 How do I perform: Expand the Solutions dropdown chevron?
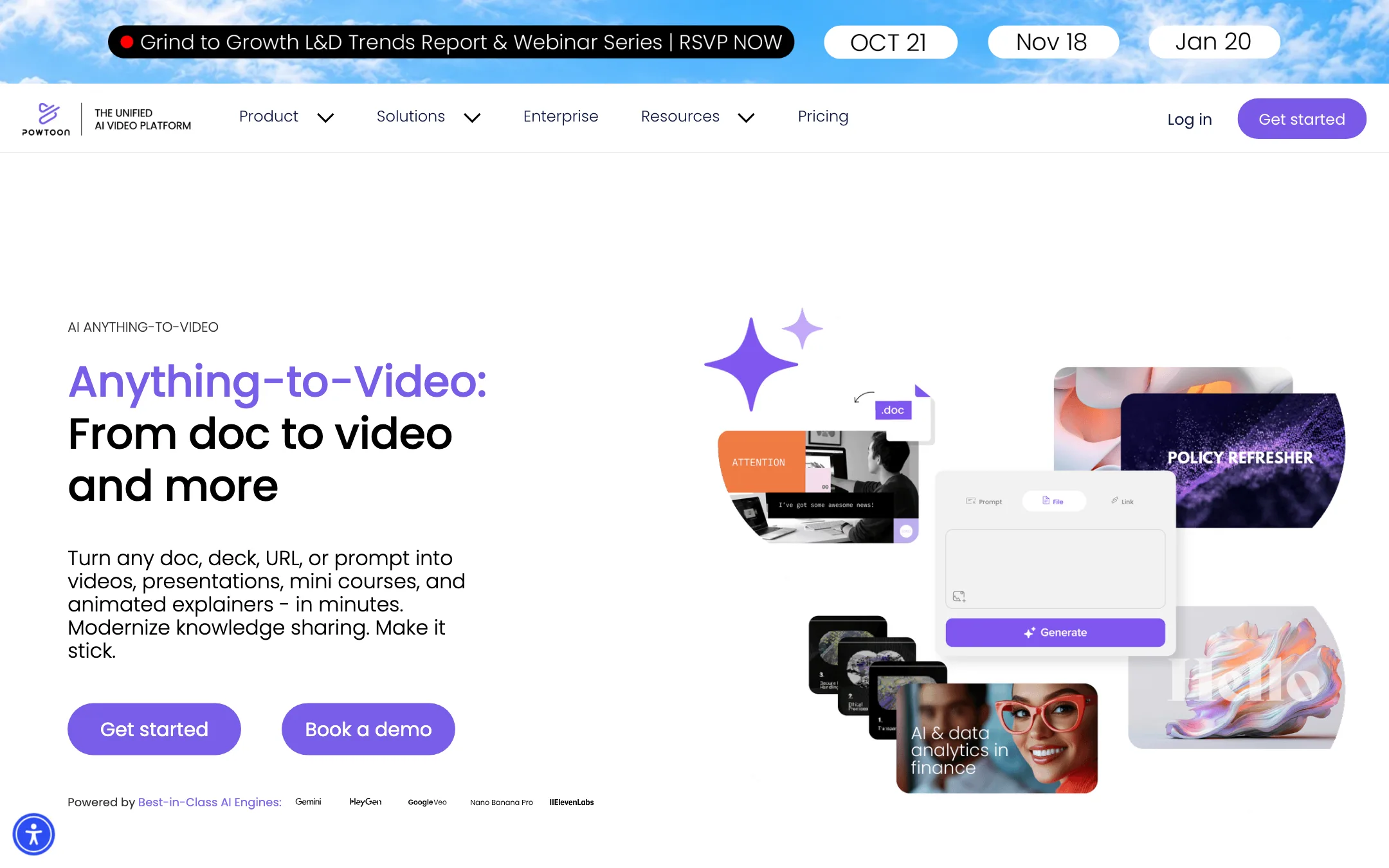coord(473,118)
